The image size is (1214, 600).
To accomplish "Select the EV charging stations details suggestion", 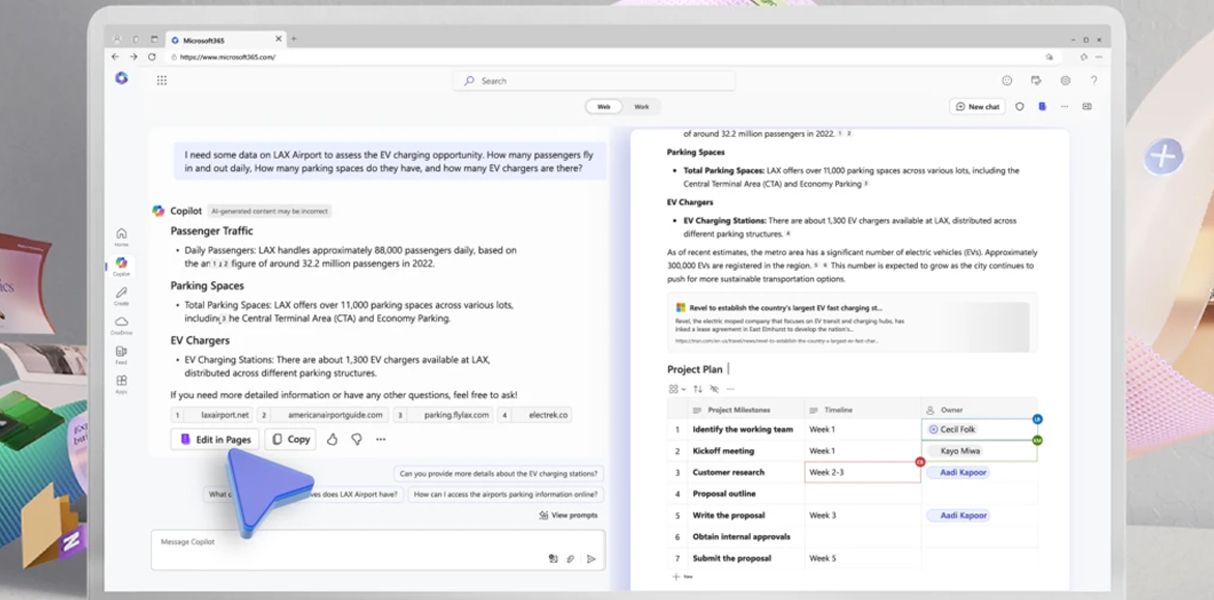I will coord(498,473).
